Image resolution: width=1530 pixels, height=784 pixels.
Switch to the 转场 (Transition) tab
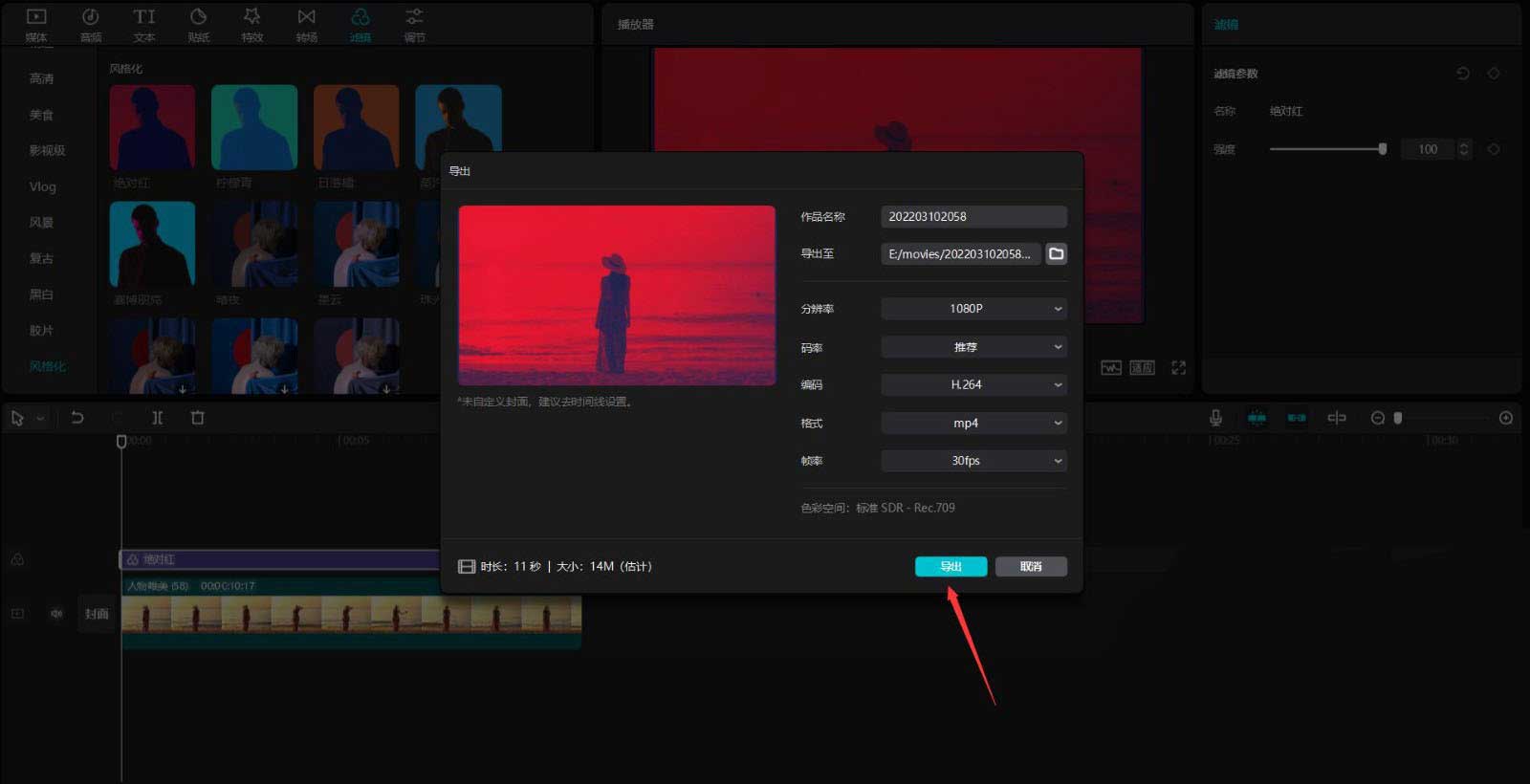(x=306, y=25)
